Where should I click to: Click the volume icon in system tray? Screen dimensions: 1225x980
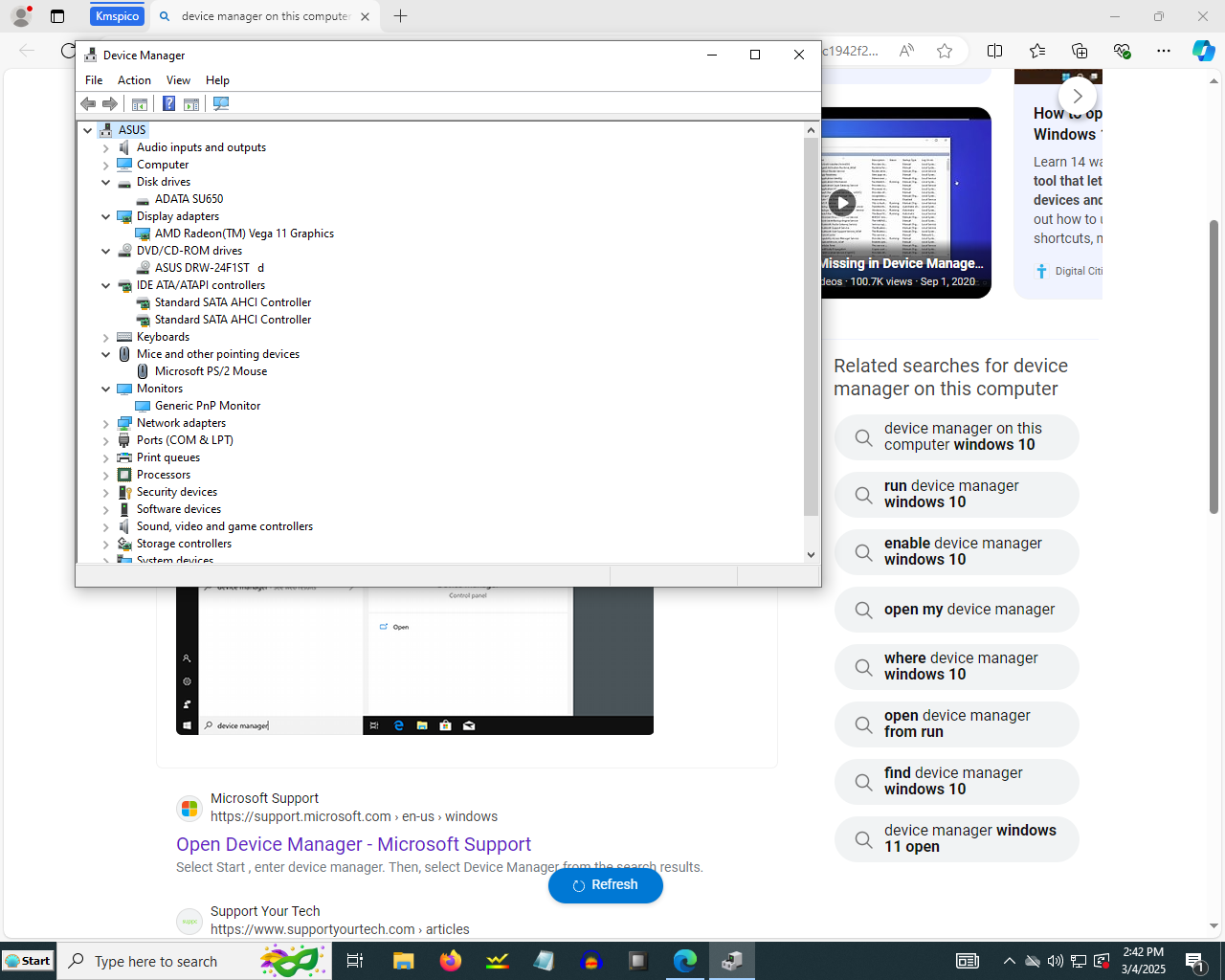[1055, 961]
